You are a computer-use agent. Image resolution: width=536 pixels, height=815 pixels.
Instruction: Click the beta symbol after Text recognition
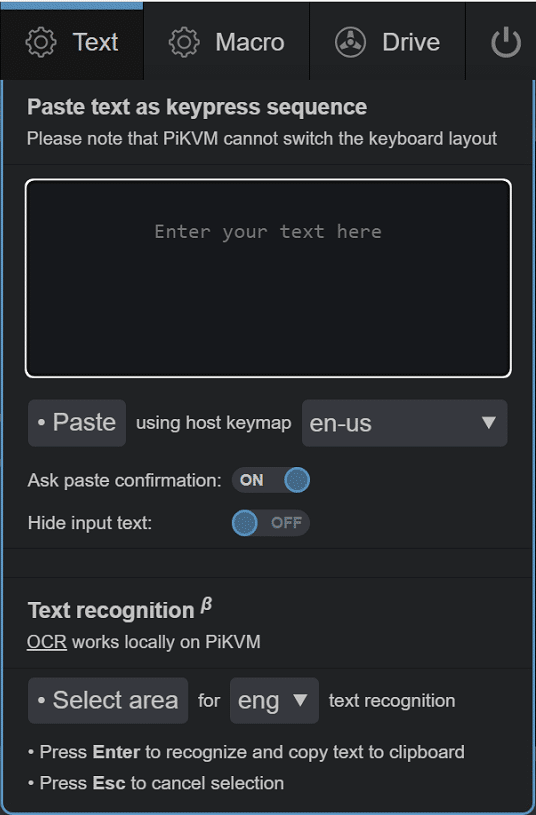coord(206,605)
